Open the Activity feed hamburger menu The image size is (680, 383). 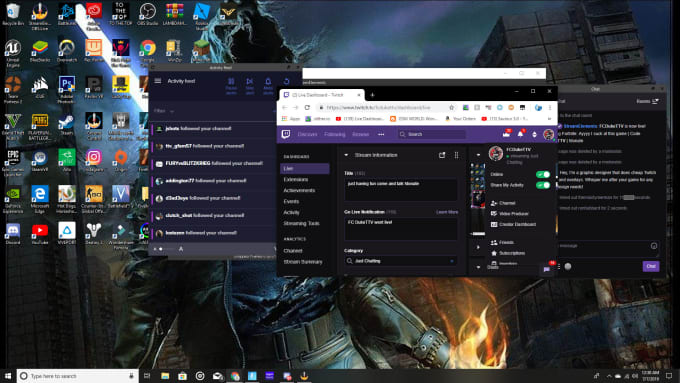(158, 81)
